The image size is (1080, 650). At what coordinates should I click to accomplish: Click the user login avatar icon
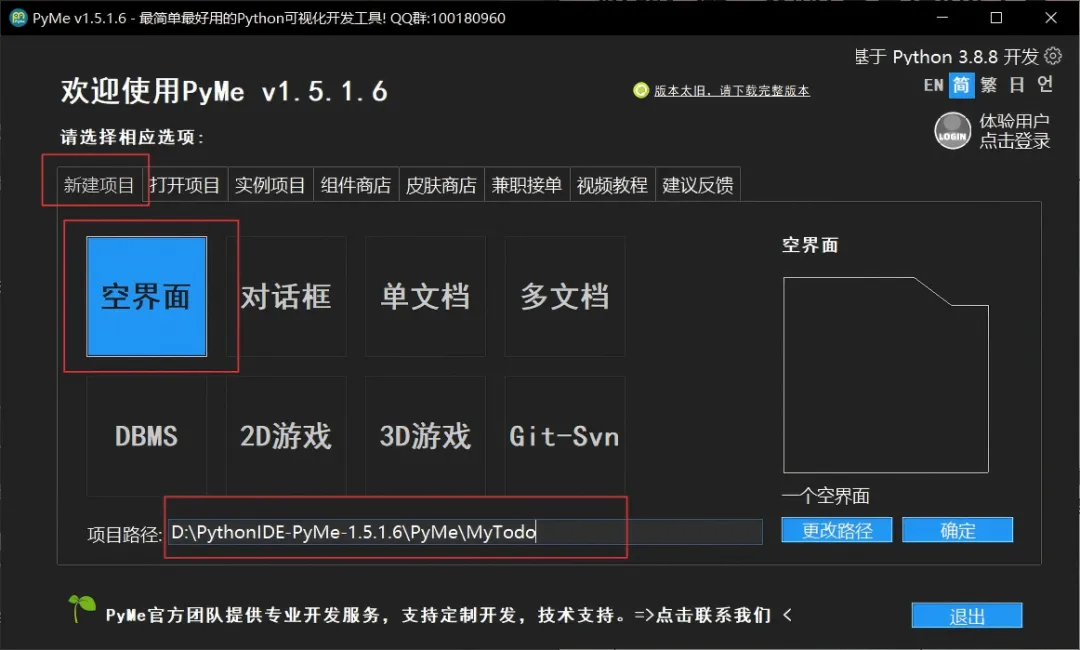click(953, 130)
